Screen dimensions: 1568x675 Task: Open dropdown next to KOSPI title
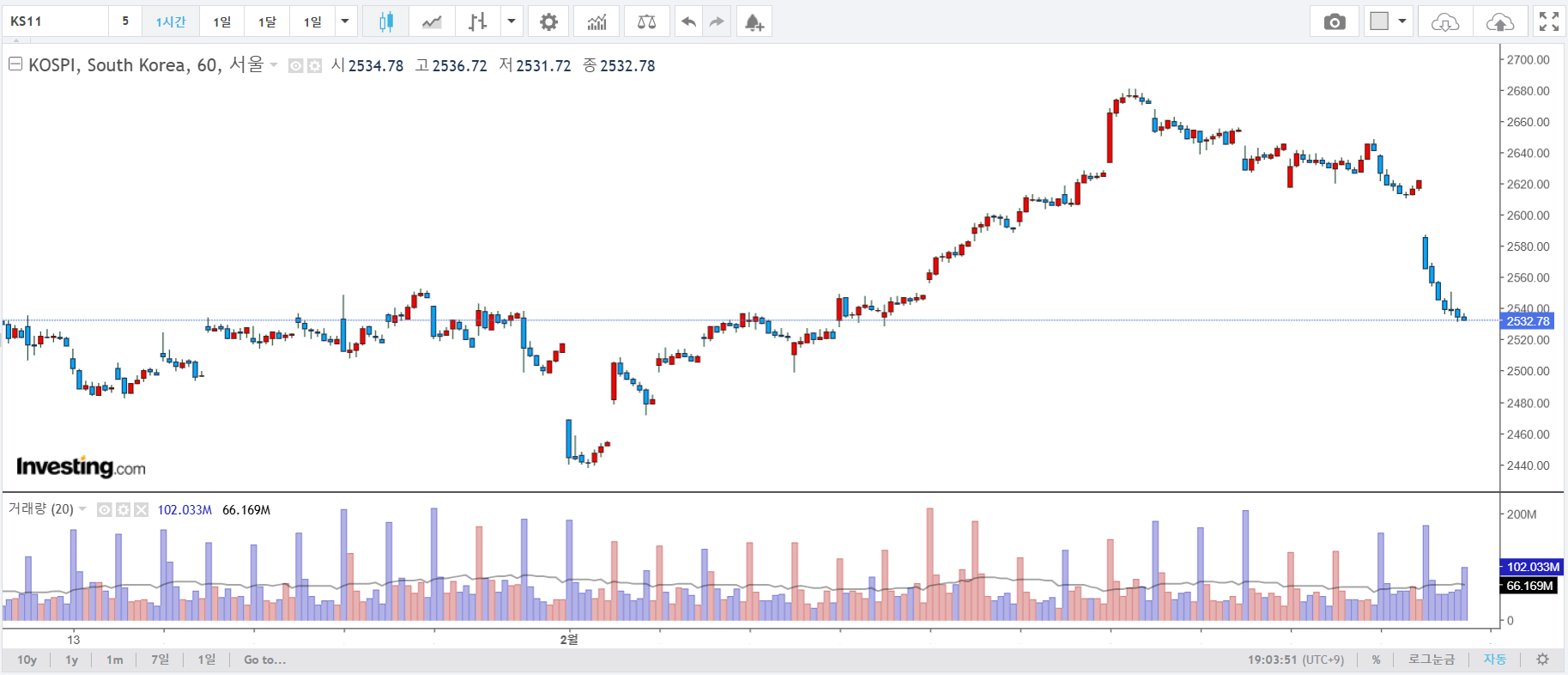pyautogui.click(x=274, y=65)
